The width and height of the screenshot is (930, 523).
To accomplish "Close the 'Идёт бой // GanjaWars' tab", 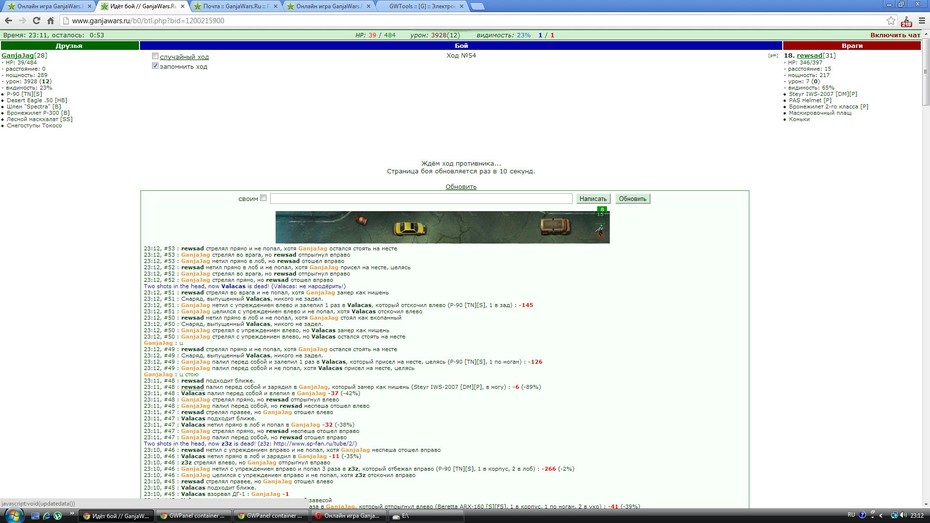I will click(x=182, y=6).
